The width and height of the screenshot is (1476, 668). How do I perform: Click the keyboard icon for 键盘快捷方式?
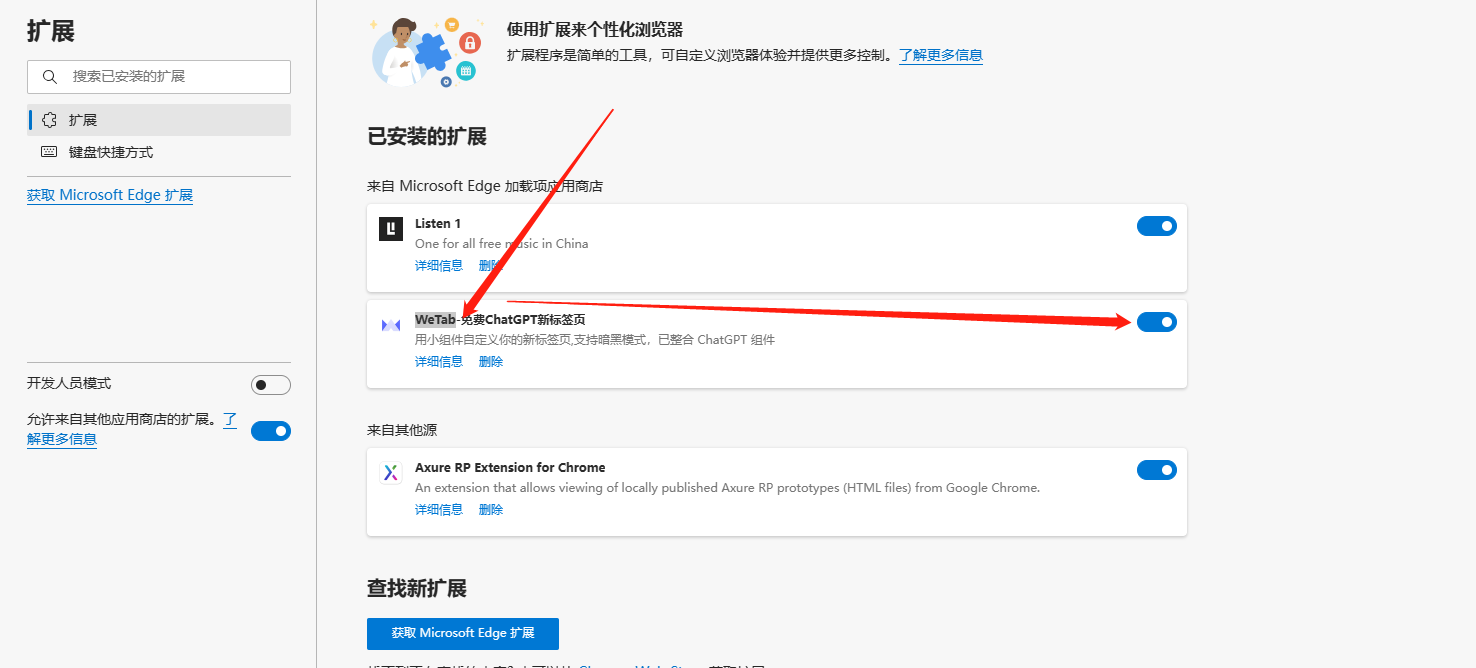coord(49,153)
